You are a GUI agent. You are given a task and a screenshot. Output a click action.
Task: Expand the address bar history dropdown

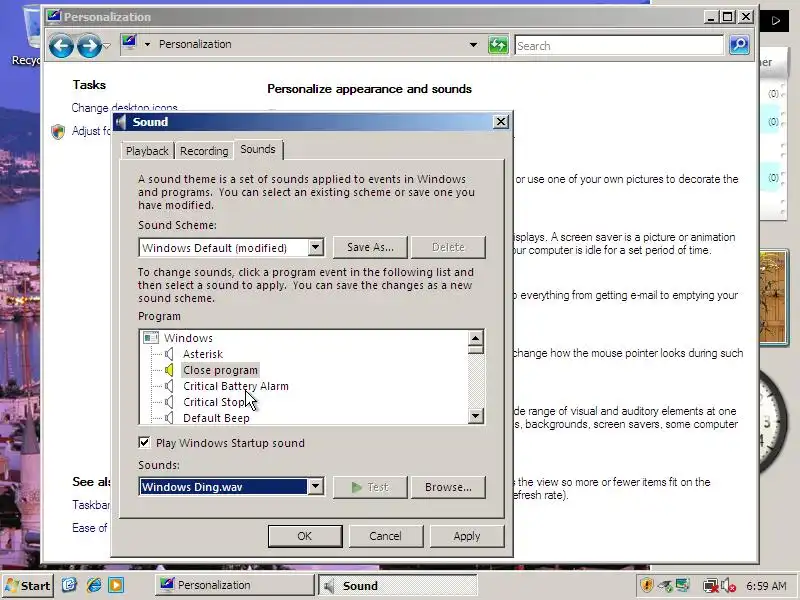[473, 45]
